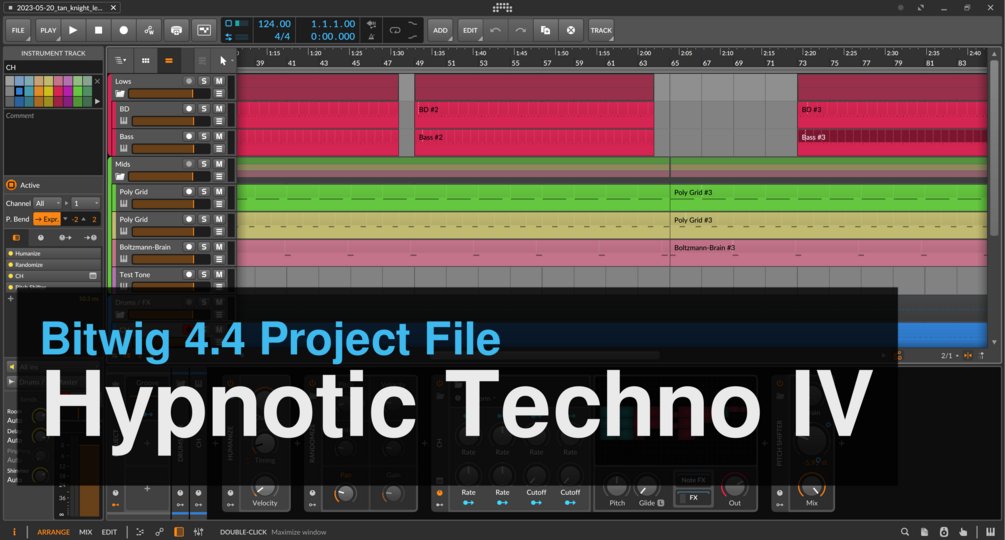
Task: Select the Boltzmann-Brain #3 clip
Action: click(828, 252)
